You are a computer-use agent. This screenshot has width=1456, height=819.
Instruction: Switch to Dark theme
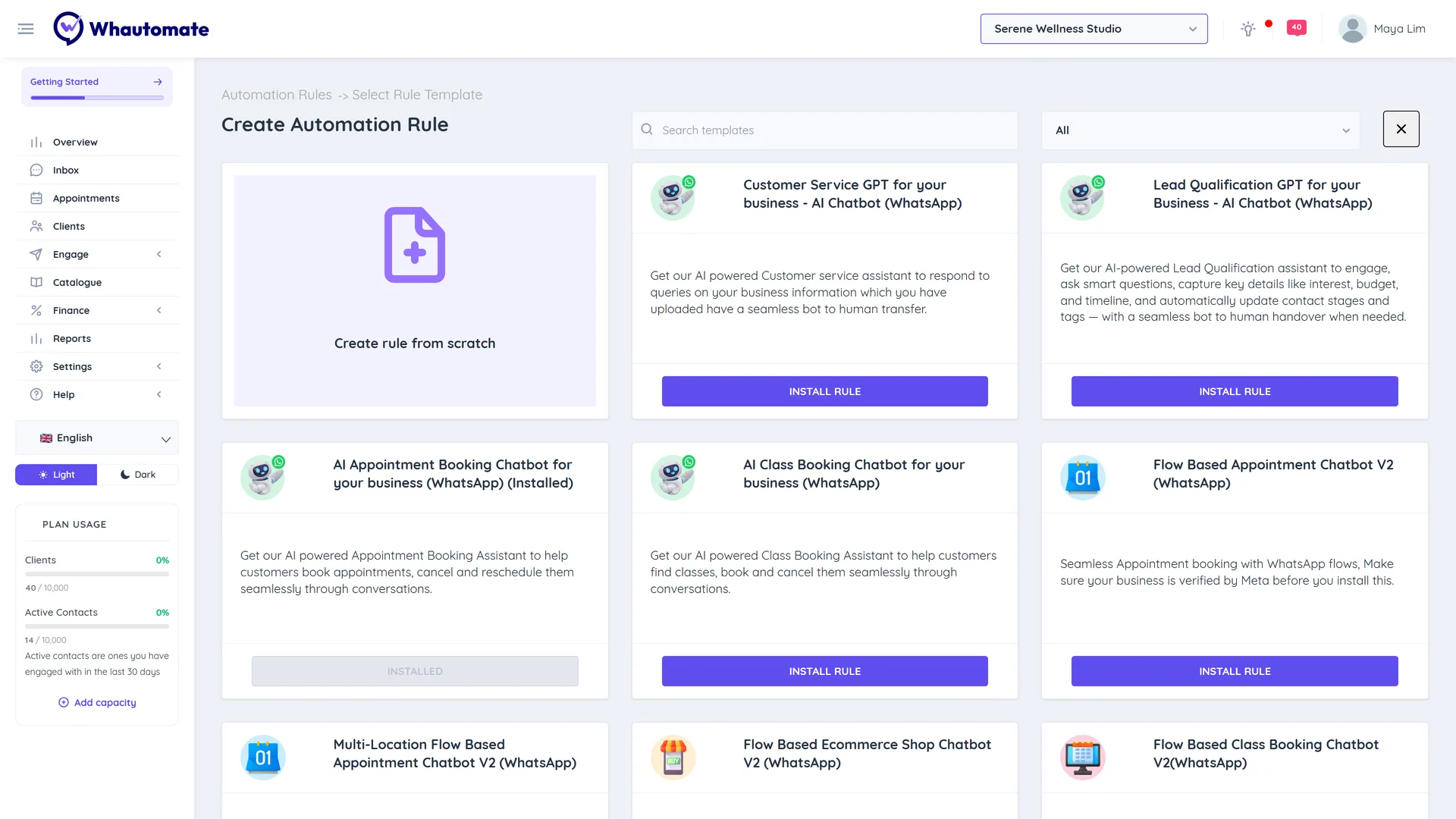[138, 475]
